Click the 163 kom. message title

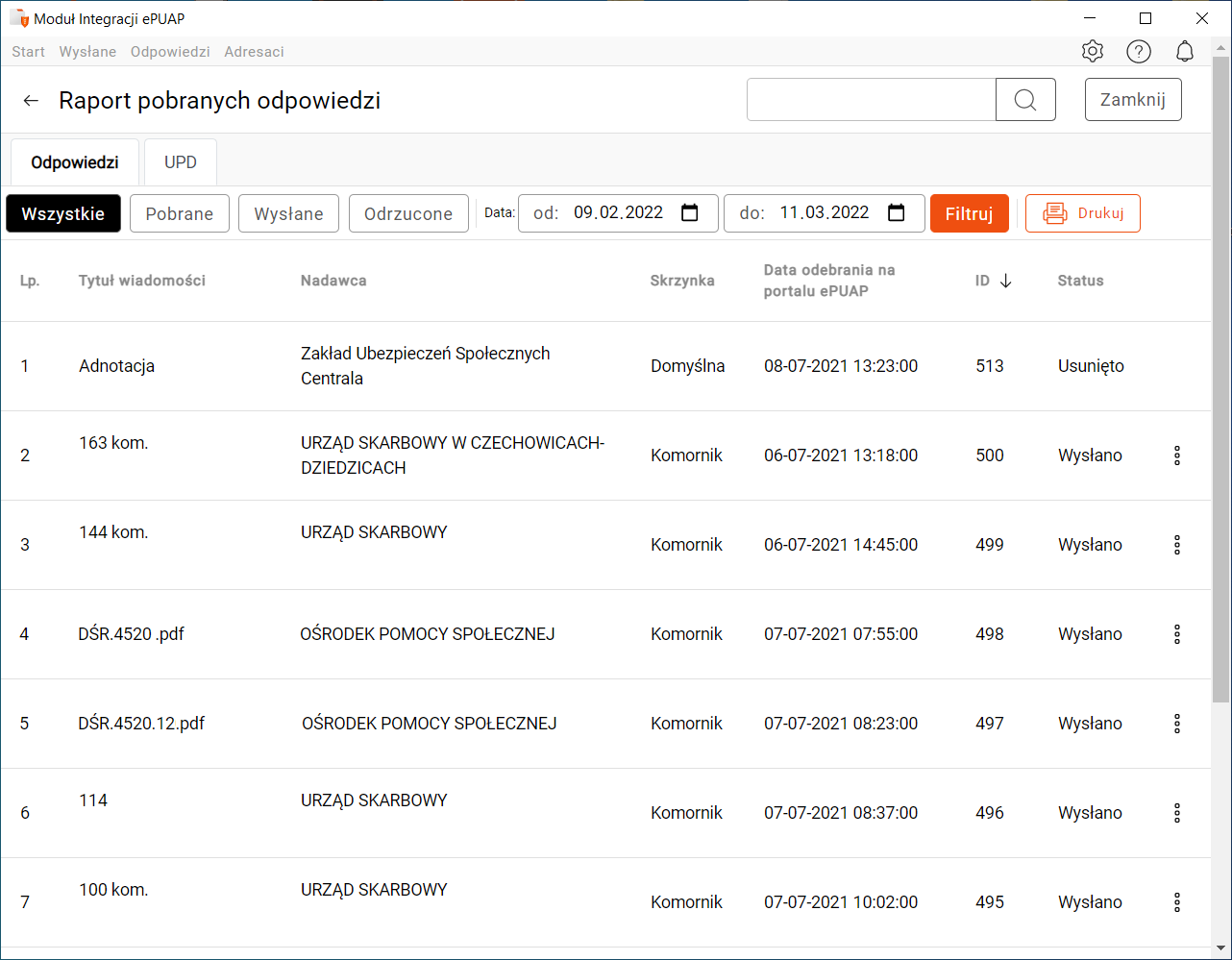click(113, 443)
